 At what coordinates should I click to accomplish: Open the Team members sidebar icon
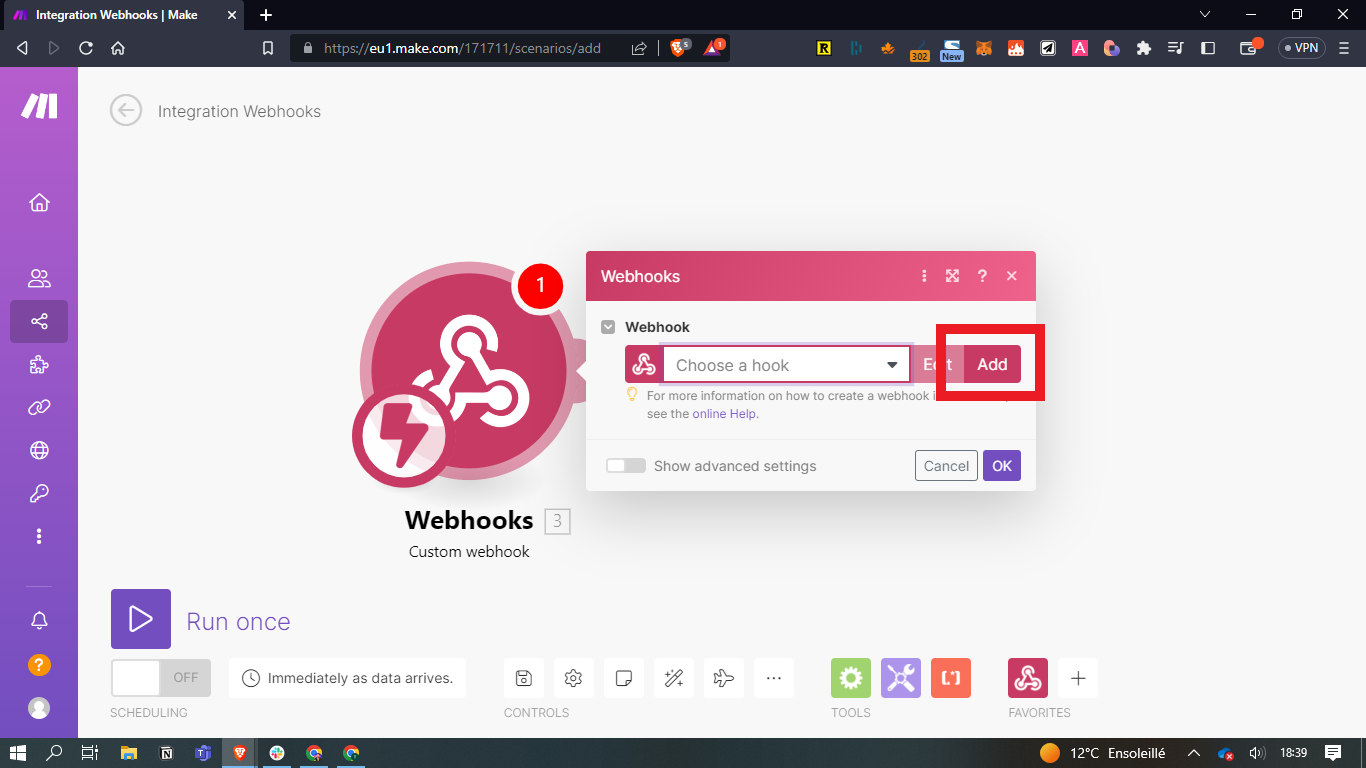pyautogui.click(x=39, y=279)
